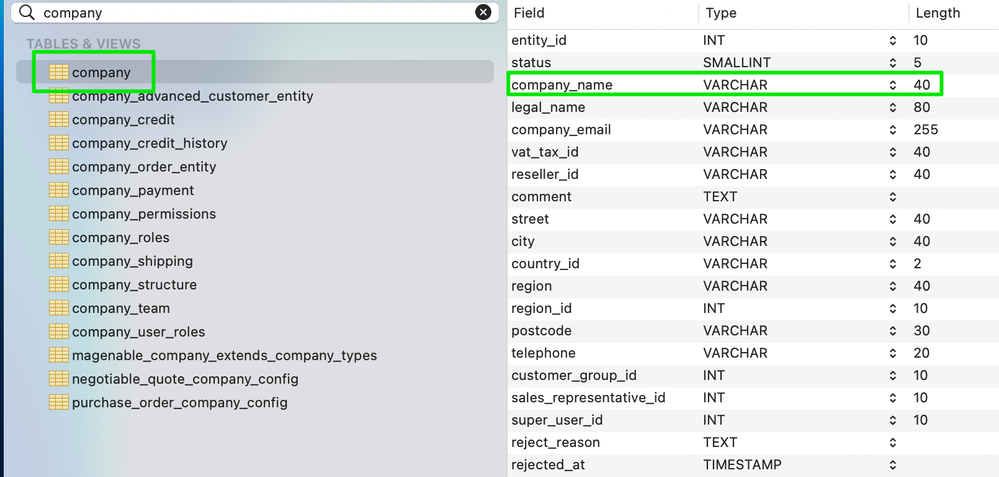Open type dropdown for entity_id field
The image size is (999, 477).
click(x=892, y=40)
